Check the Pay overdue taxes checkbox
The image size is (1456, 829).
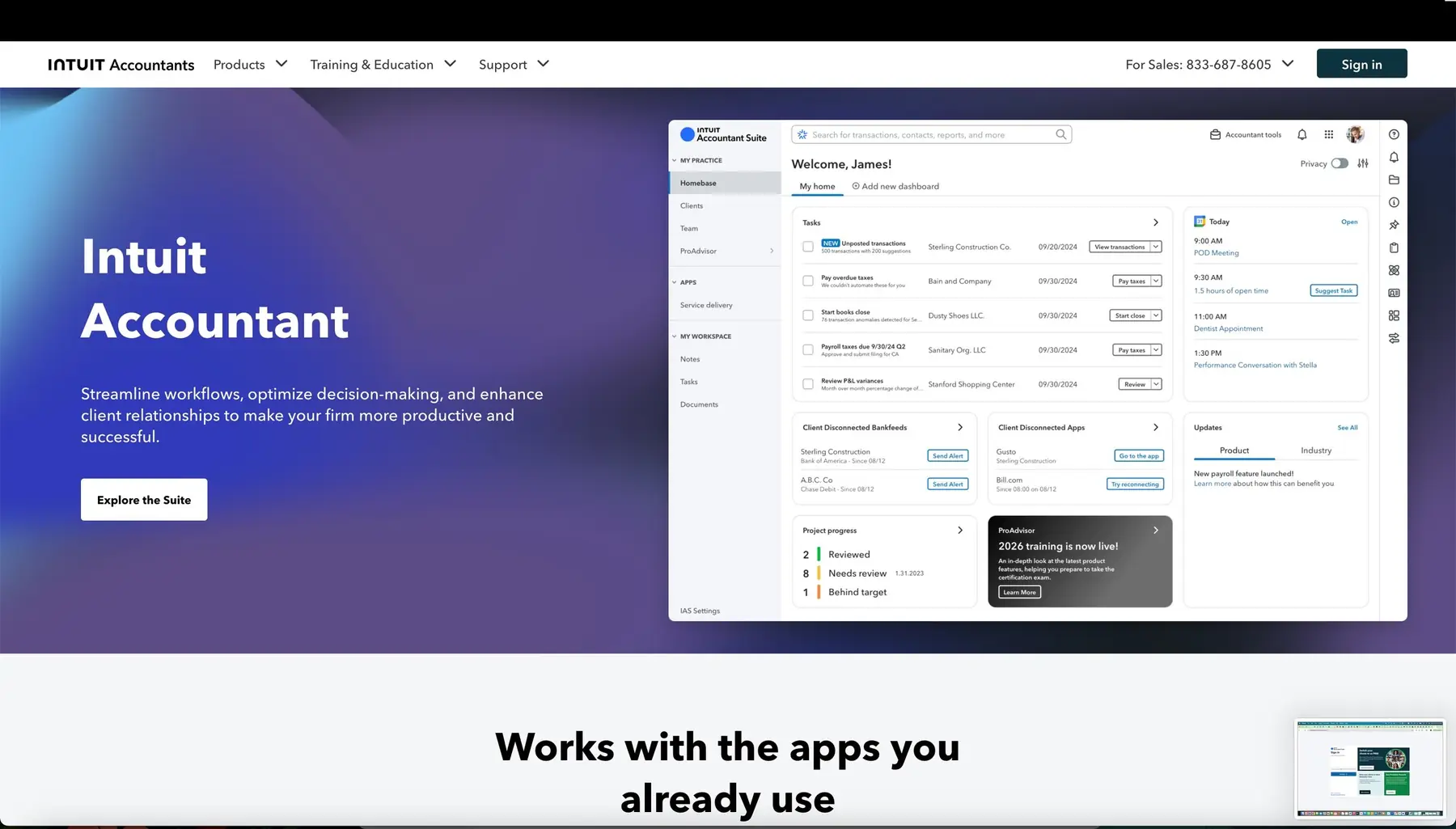pos(808,281)
